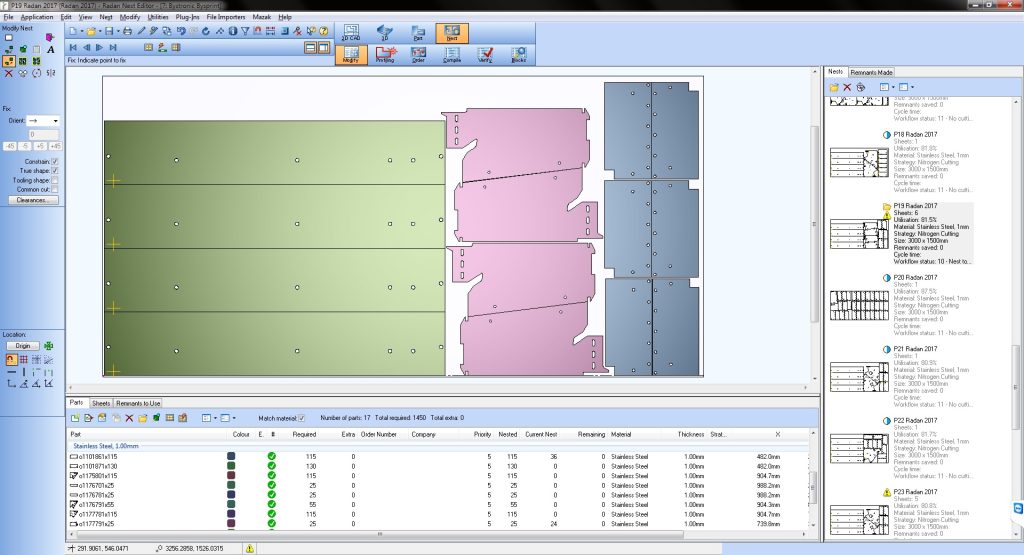This screenshot has width=1024, height=555.
Task: Switch to the Remnants to Use tab
Action: coord(139,402)
